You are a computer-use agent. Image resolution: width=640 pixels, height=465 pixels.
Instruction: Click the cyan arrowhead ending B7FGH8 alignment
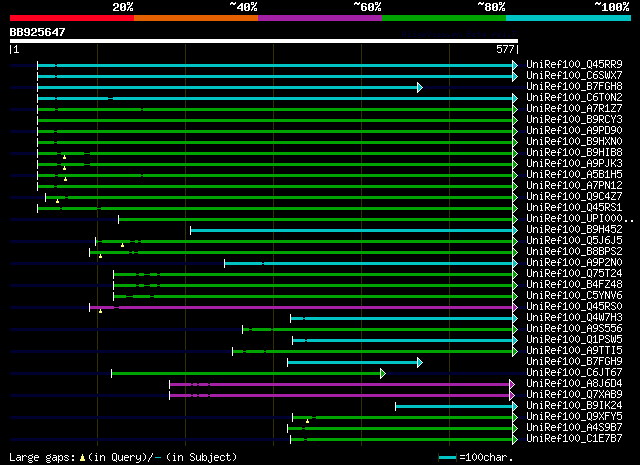coord(420,87)
